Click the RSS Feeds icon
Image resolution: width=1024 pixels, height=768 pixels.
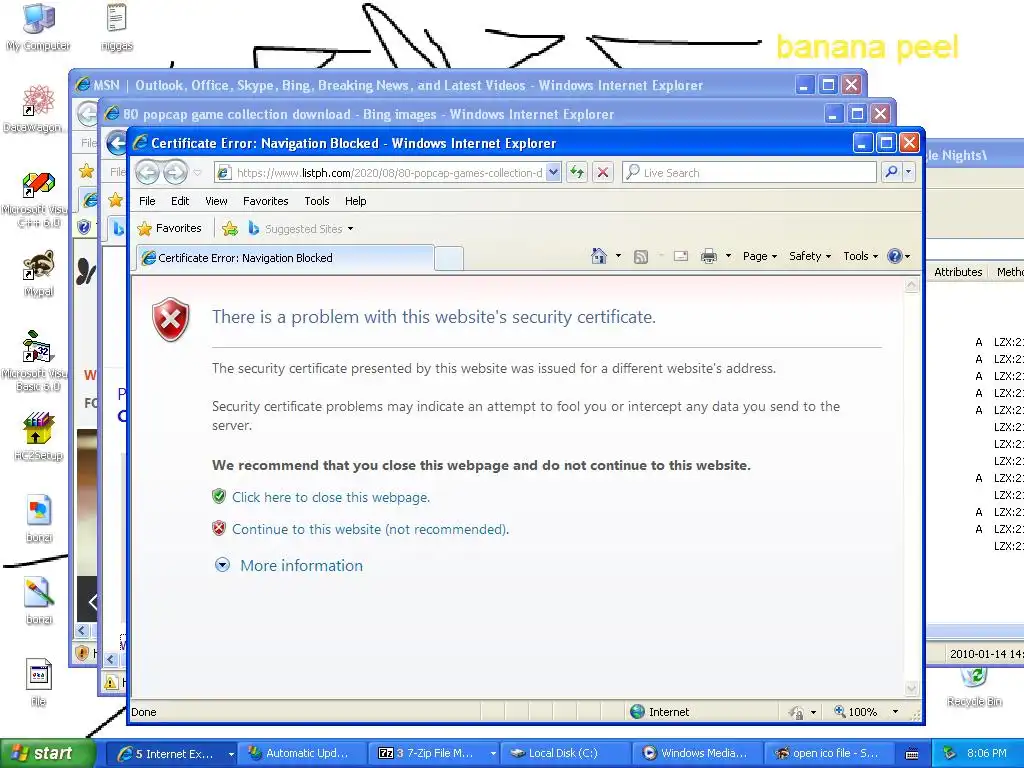(641, 257)
